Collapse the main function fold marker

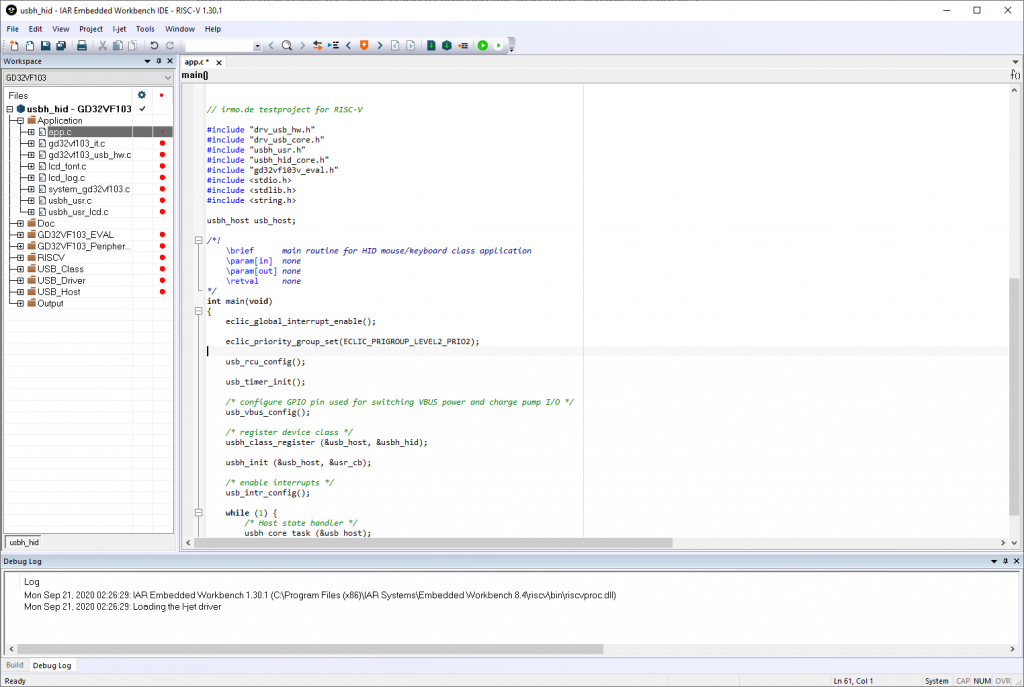(x=199, y=312)
